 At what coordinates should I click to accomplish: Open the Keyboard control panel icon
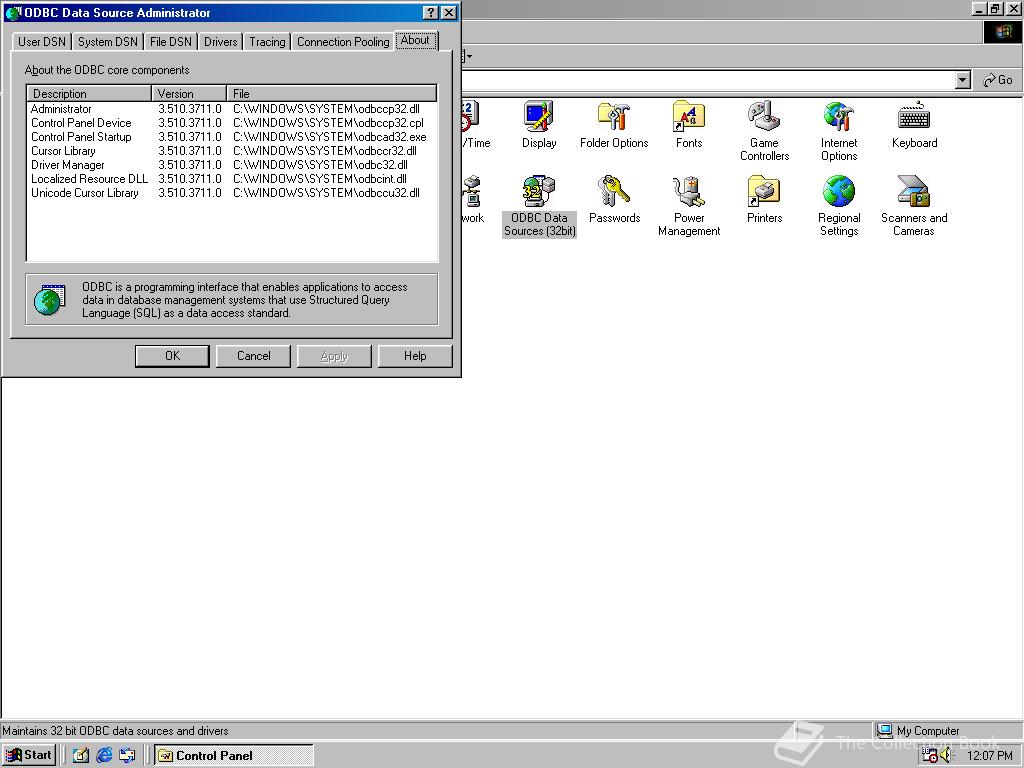coord(914,125)
